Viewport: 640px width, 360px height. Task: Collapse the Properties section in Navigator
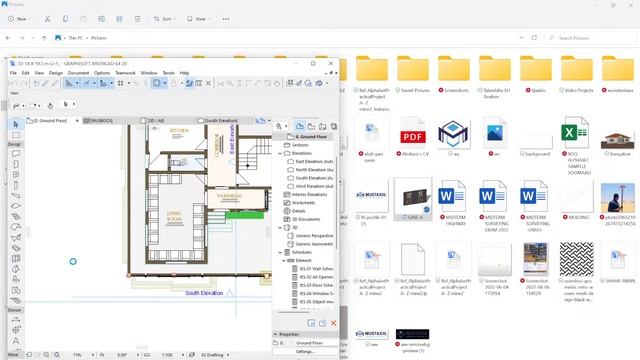click(276, 334)
